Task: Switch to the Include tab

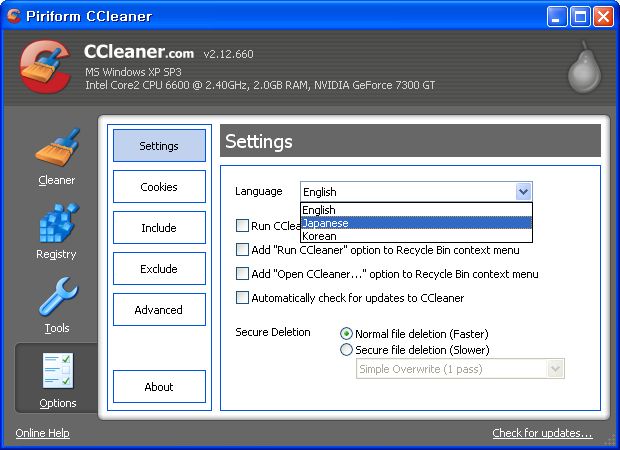Action: (159, 228)
